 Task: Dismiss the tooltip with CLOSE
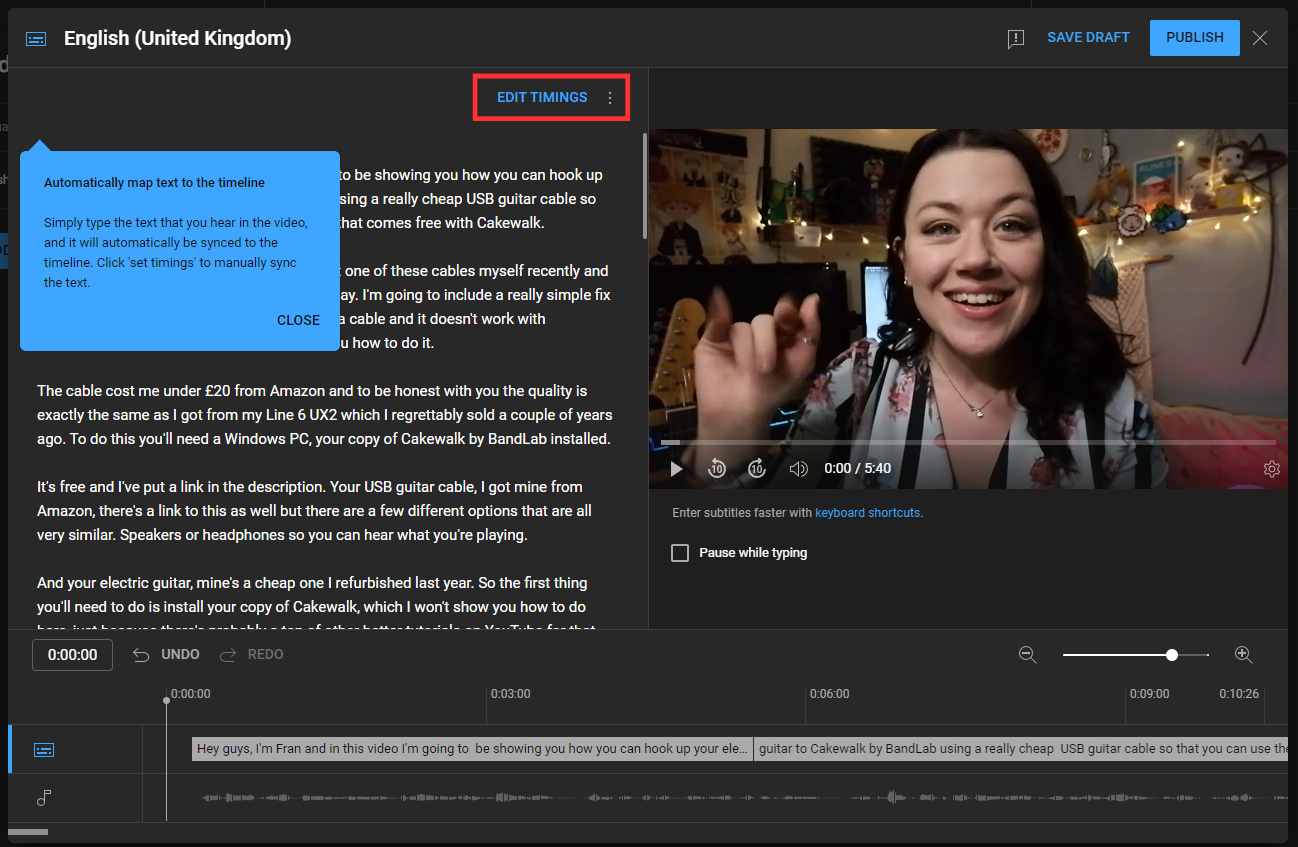click(298, 320)
